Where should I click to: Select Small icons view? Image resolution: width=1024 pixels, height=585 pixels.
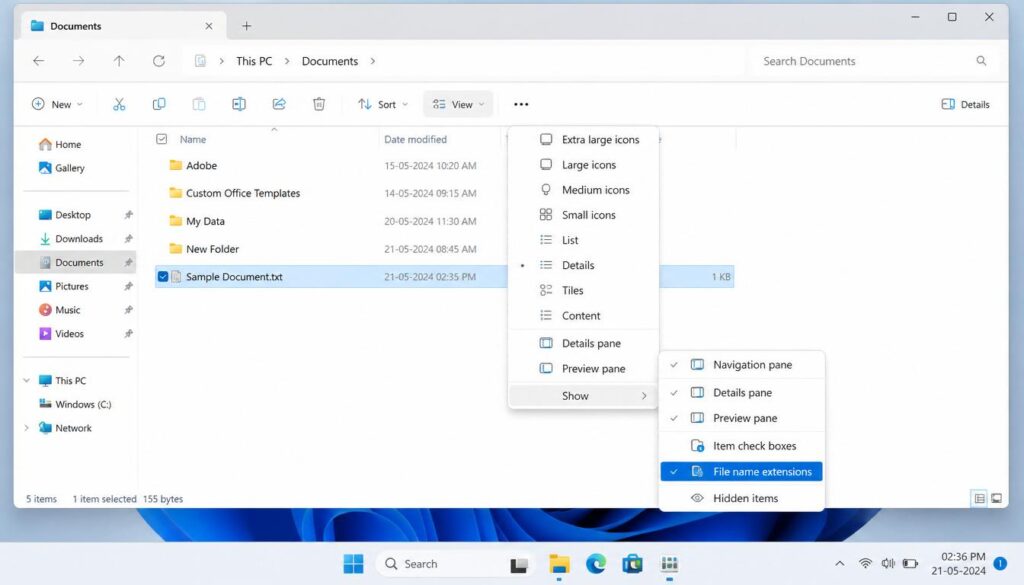click(x=583, y=215)
